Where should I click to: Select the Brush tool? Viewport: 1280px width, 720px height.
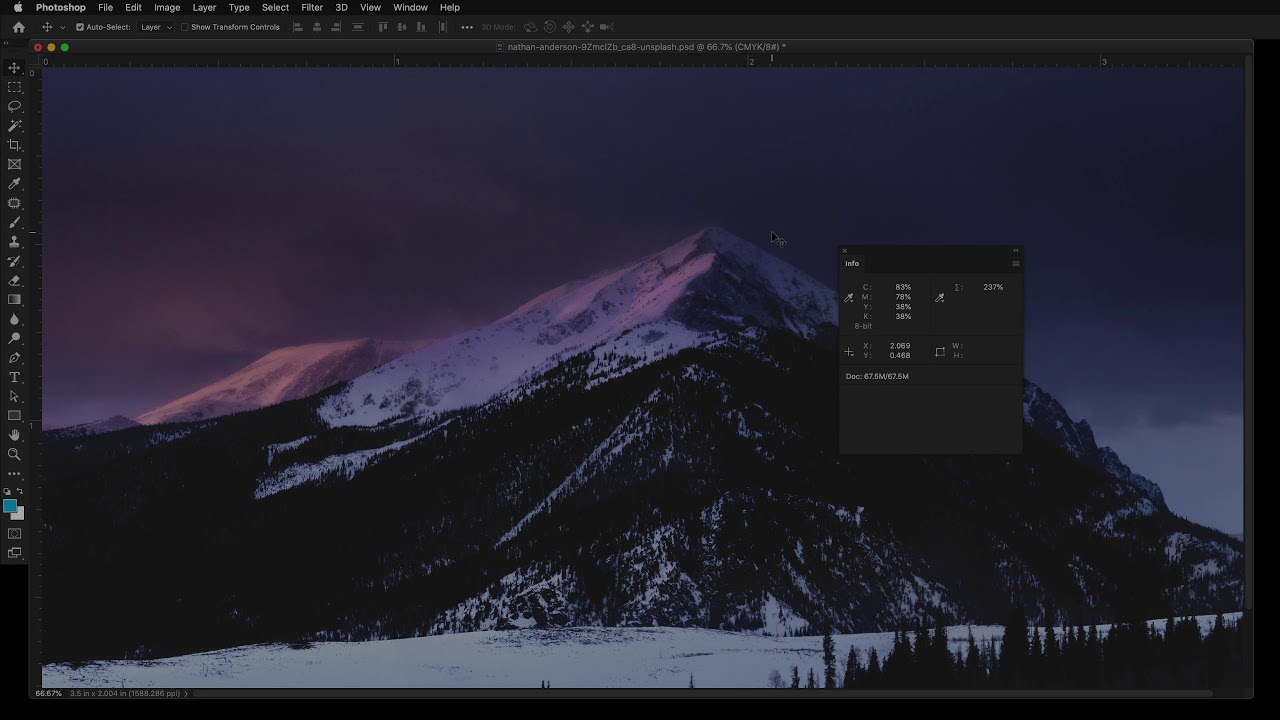pyautogui.click(x=14, y=222)
